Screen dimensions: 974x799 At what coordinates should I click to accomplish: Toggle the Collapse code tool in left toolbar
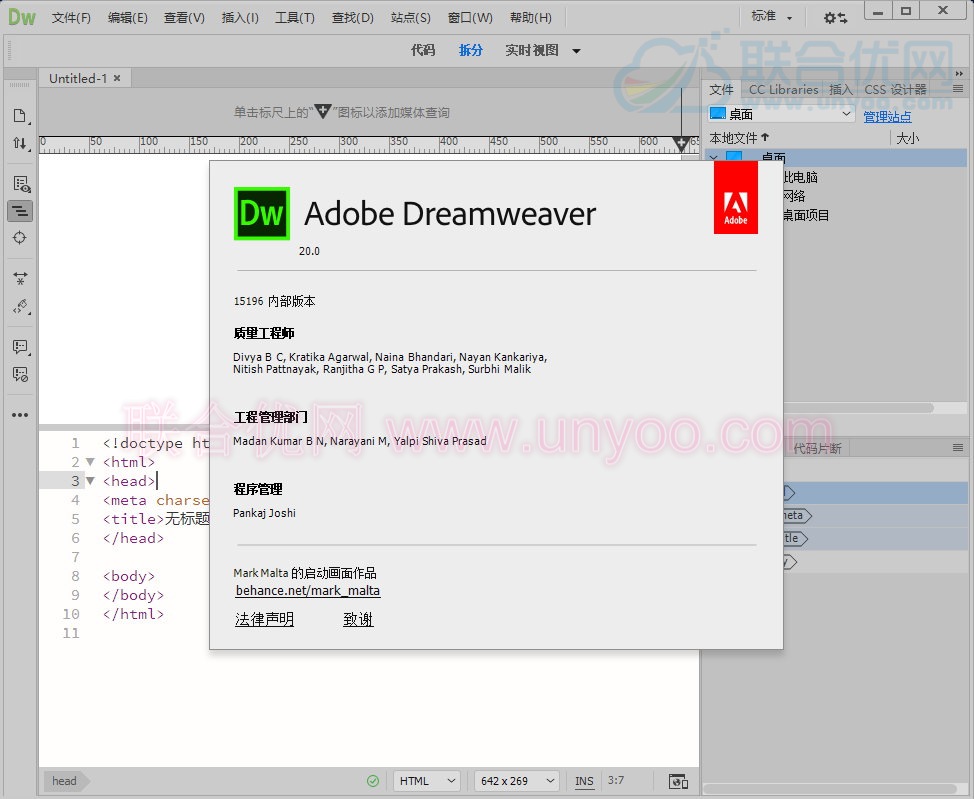point(19,211)
